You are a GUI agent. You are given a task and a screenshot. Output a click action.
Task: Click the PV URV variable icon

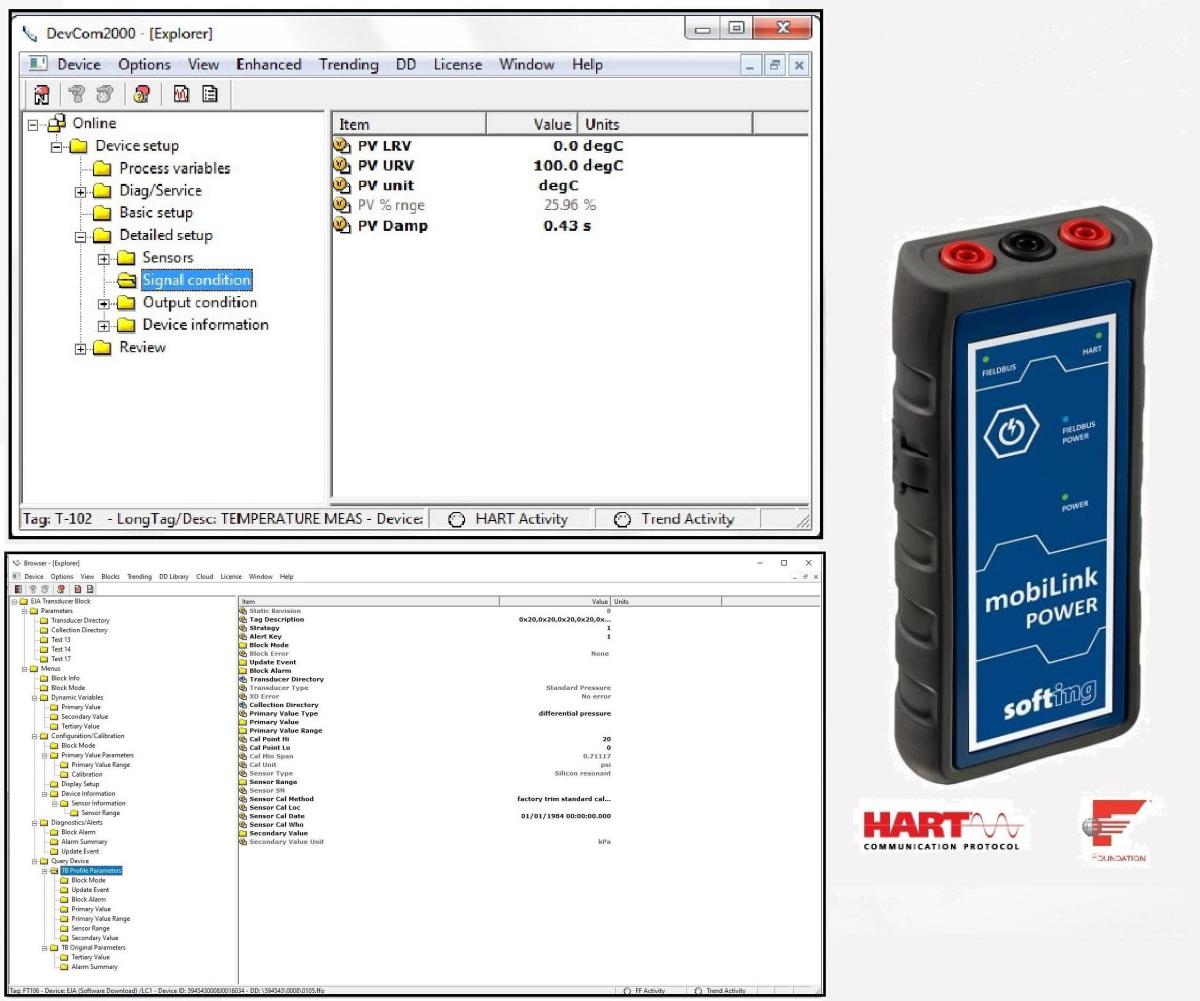tap(344, 166)
